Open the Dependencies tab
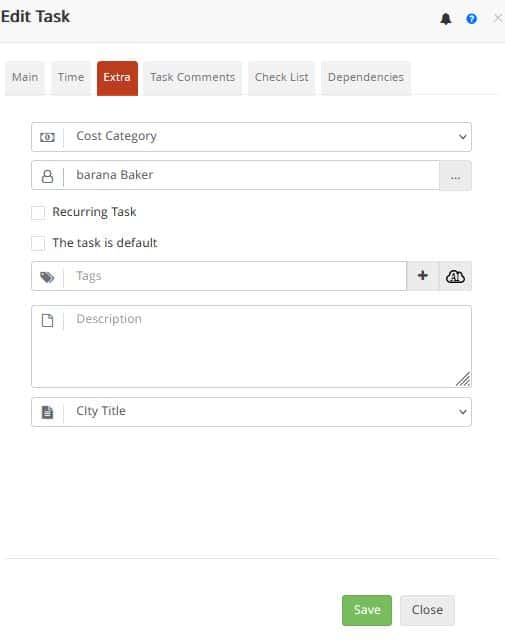 (366, 78)
